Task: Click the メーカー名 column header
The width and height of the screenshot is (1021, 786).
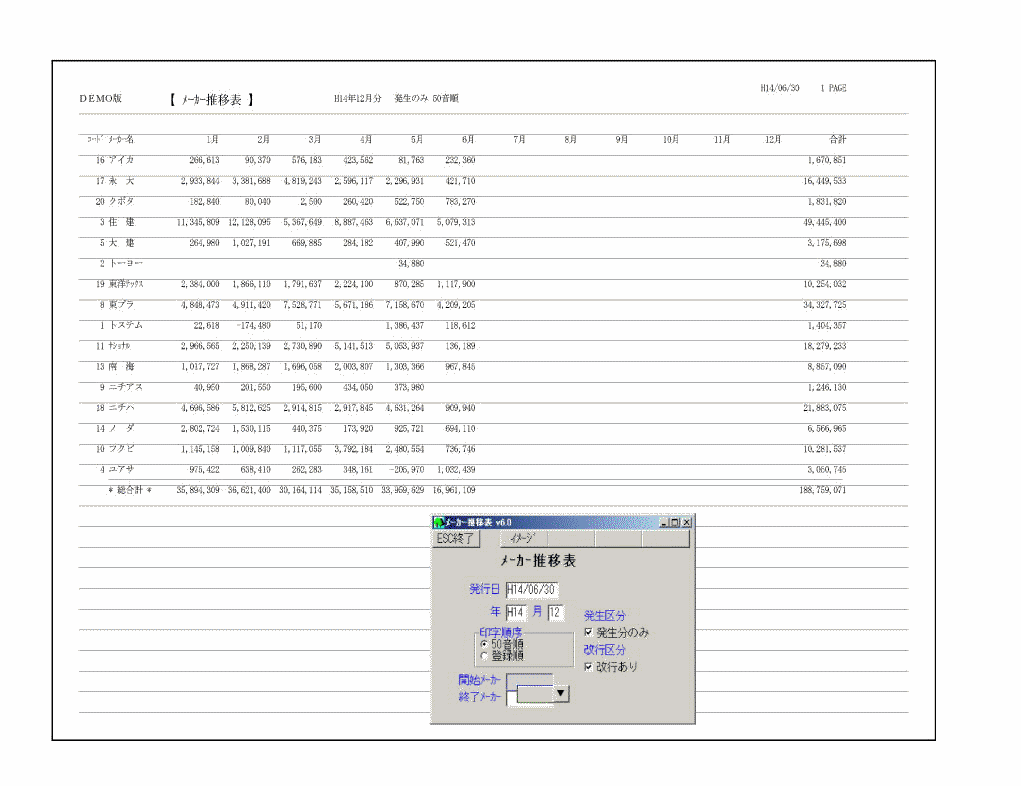Action: tap(120, 139)
